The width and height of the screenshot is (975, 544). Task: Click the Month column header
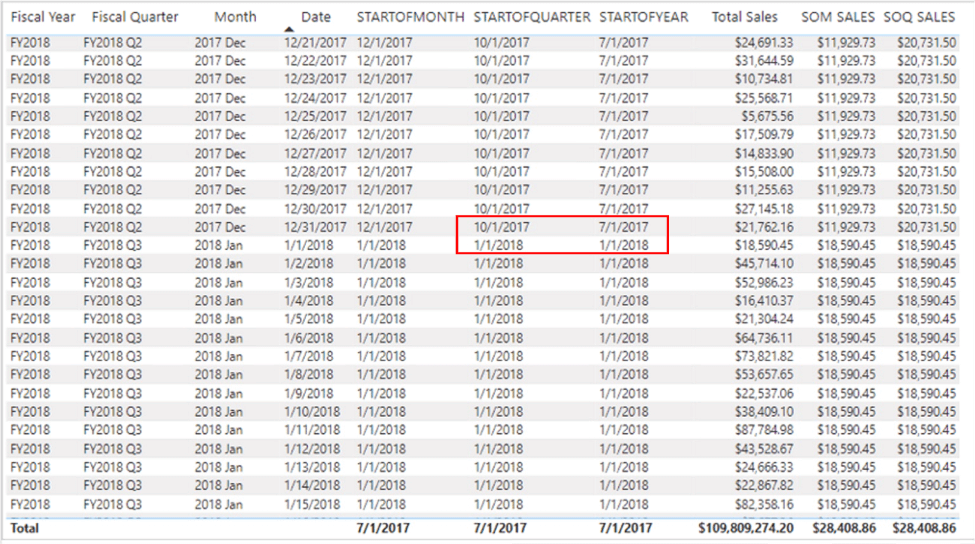pyautogui.click(x=235, y=17)
